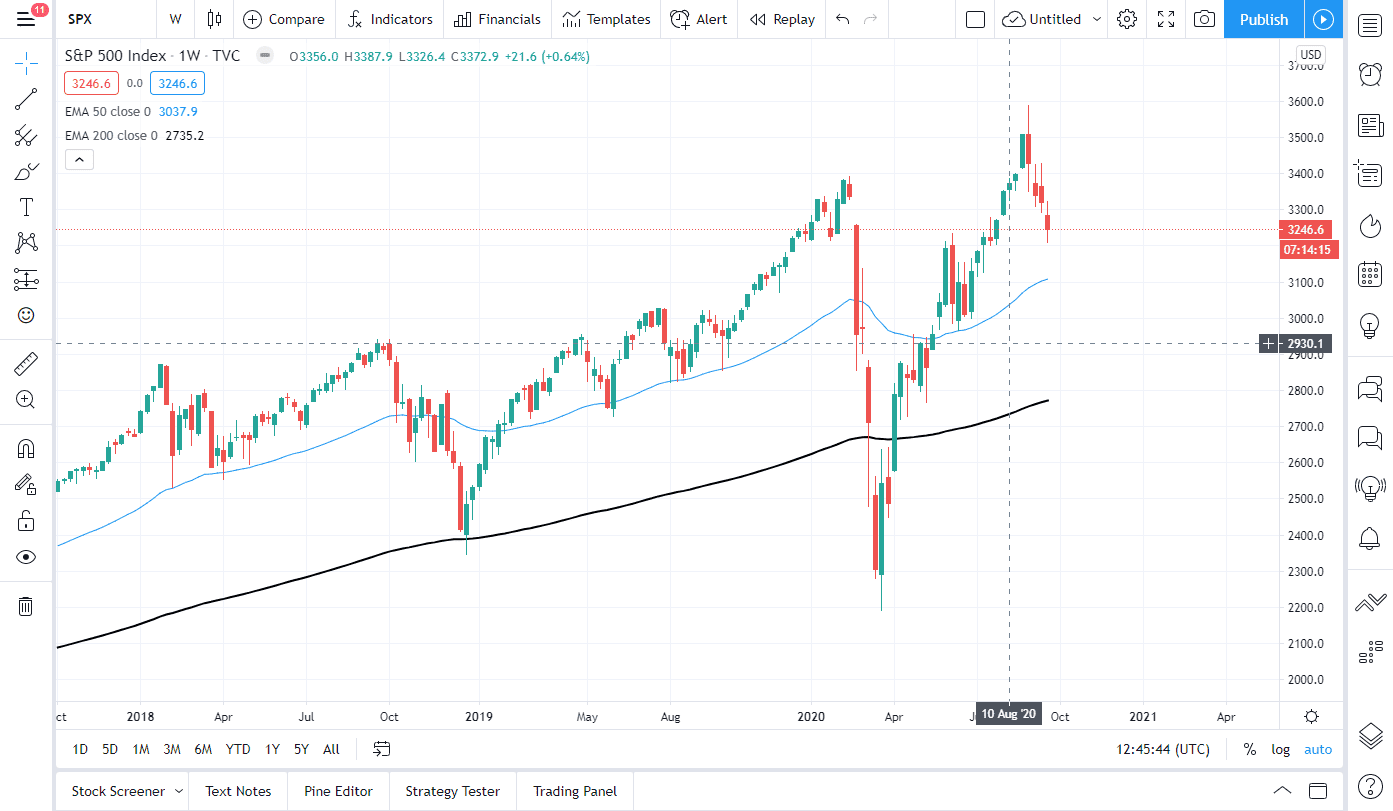Hide all drawings with the eye toggle
Image resolution: width=1393 pixels, height=811 pixels.
pos(26,557)
